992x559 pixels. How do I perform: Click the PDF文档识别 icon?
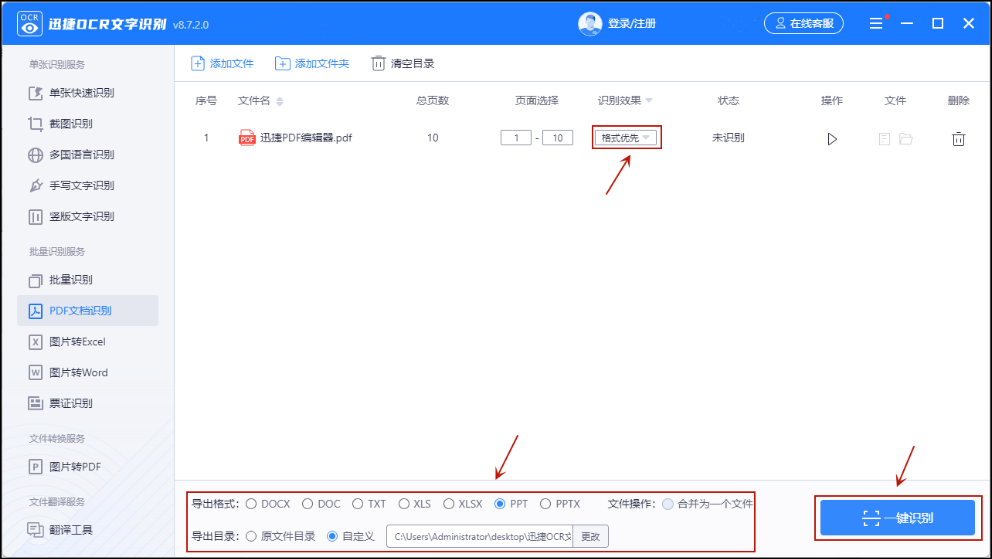pos(35,310)
